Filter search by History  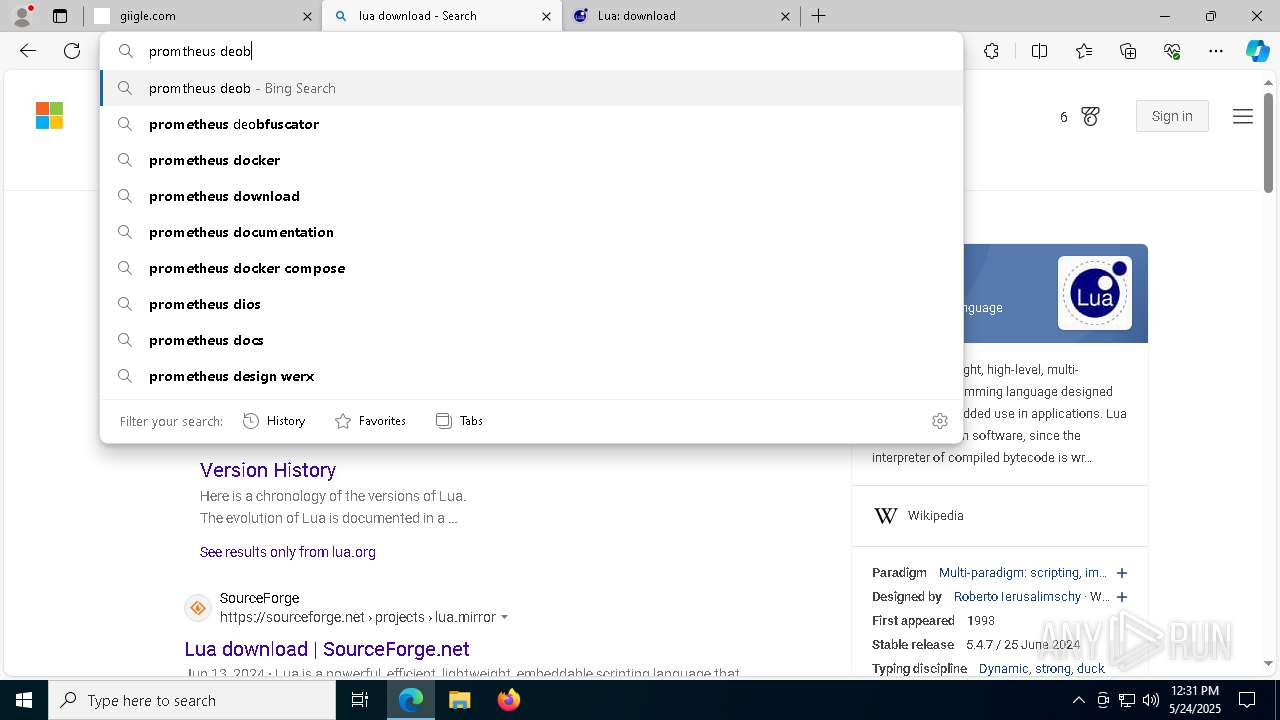pos(274,421)
